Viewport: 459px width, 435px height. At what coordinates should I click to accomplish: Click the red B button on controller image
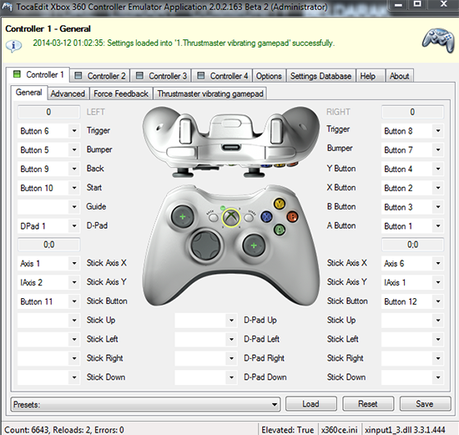pos(292,217)
